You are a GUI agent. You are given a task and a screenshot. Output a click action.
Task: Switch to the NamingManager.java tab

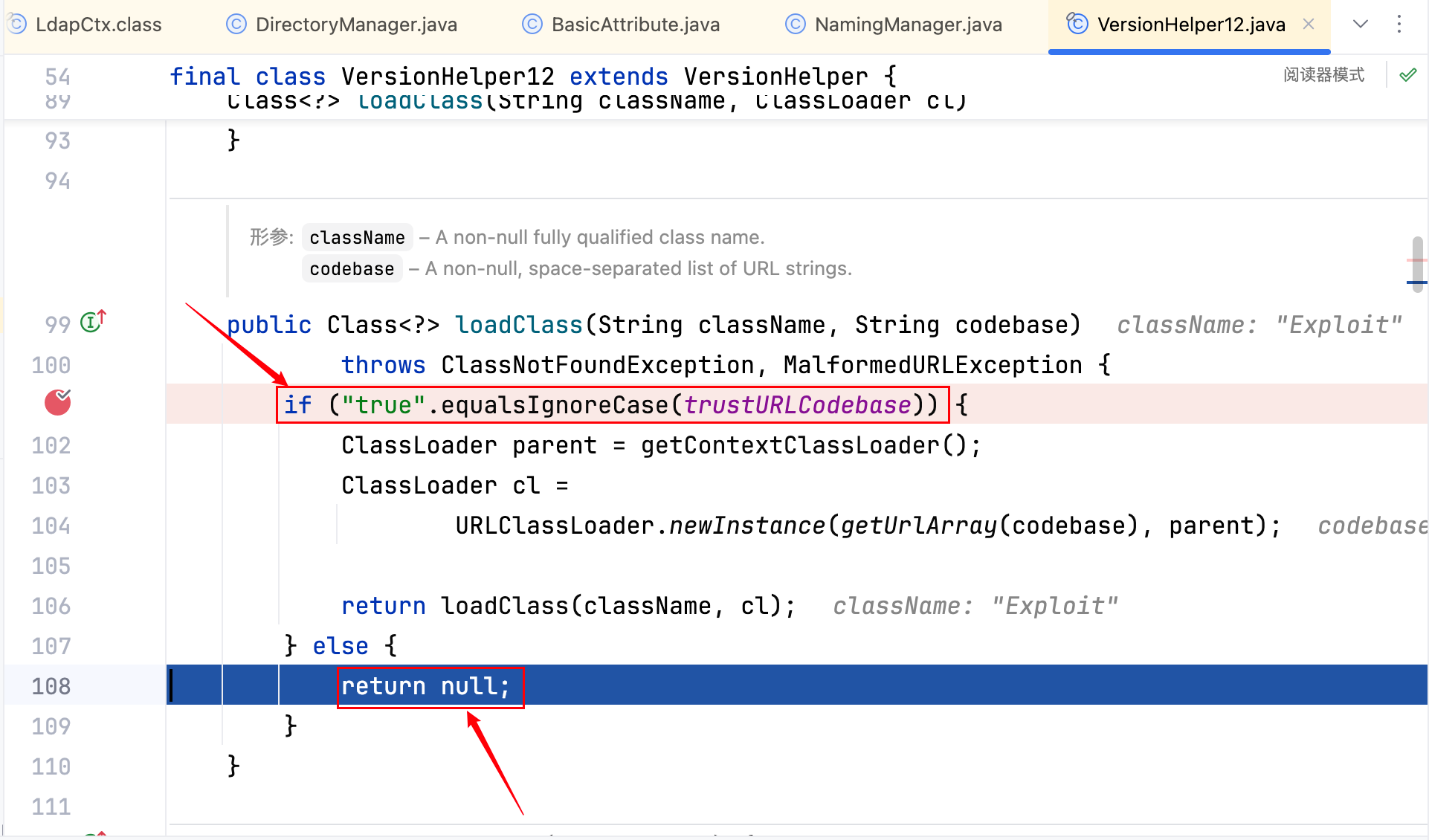(908, 25)
